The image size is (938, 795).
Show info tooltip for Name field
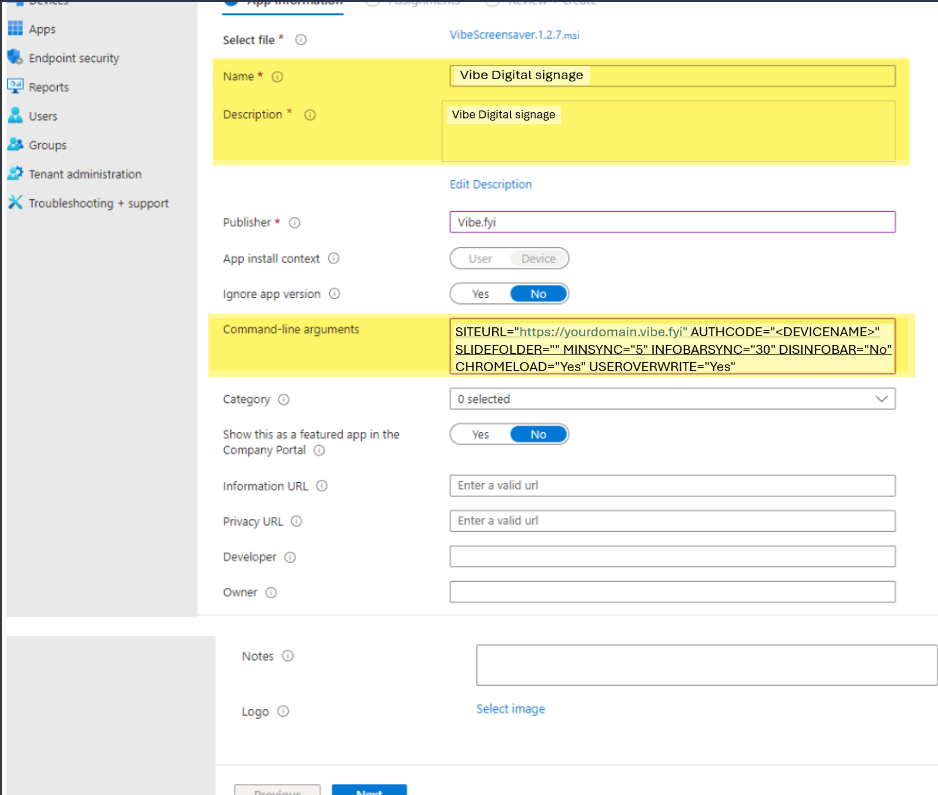pos(278,77)
